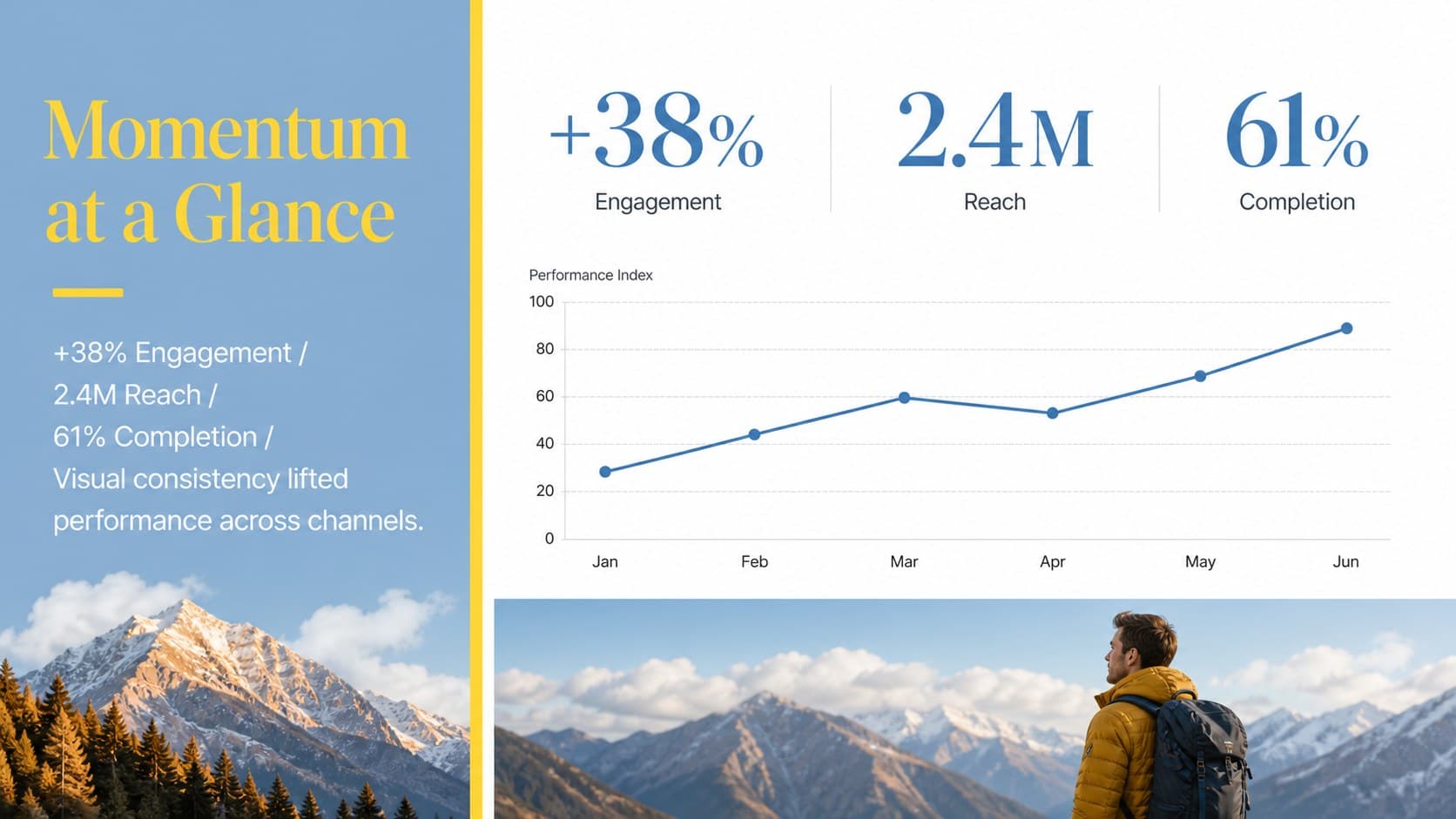Viewport: 1456px width, 819px height.
Task: Click the 60 y-axis value
Action: coord(545,396)
